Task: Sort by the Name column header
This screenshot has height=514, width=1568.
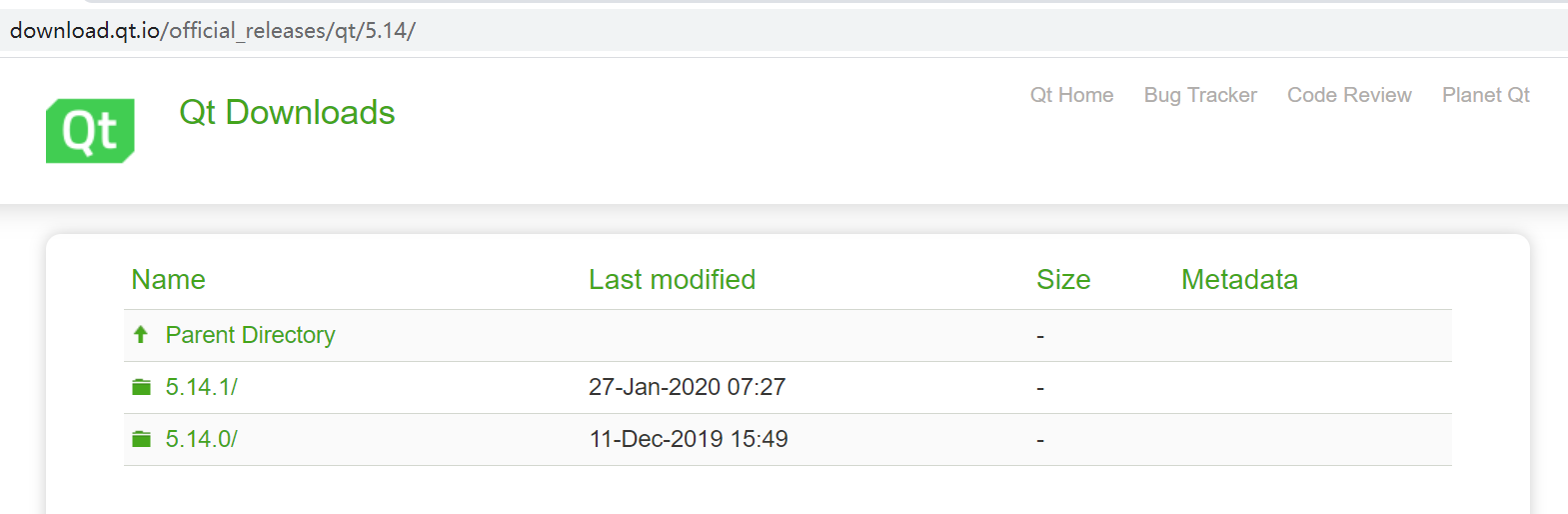Action: coord(168,280)
